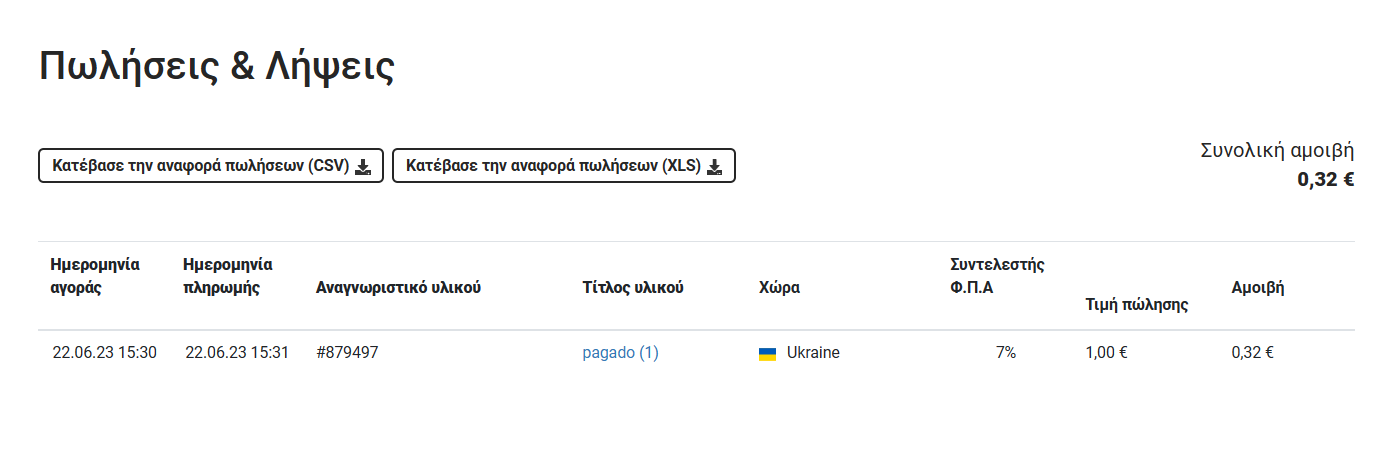This screenshot has height=450, width=1398.
Task: Click the Ukraine country text
Action: (x=813, y=352)
